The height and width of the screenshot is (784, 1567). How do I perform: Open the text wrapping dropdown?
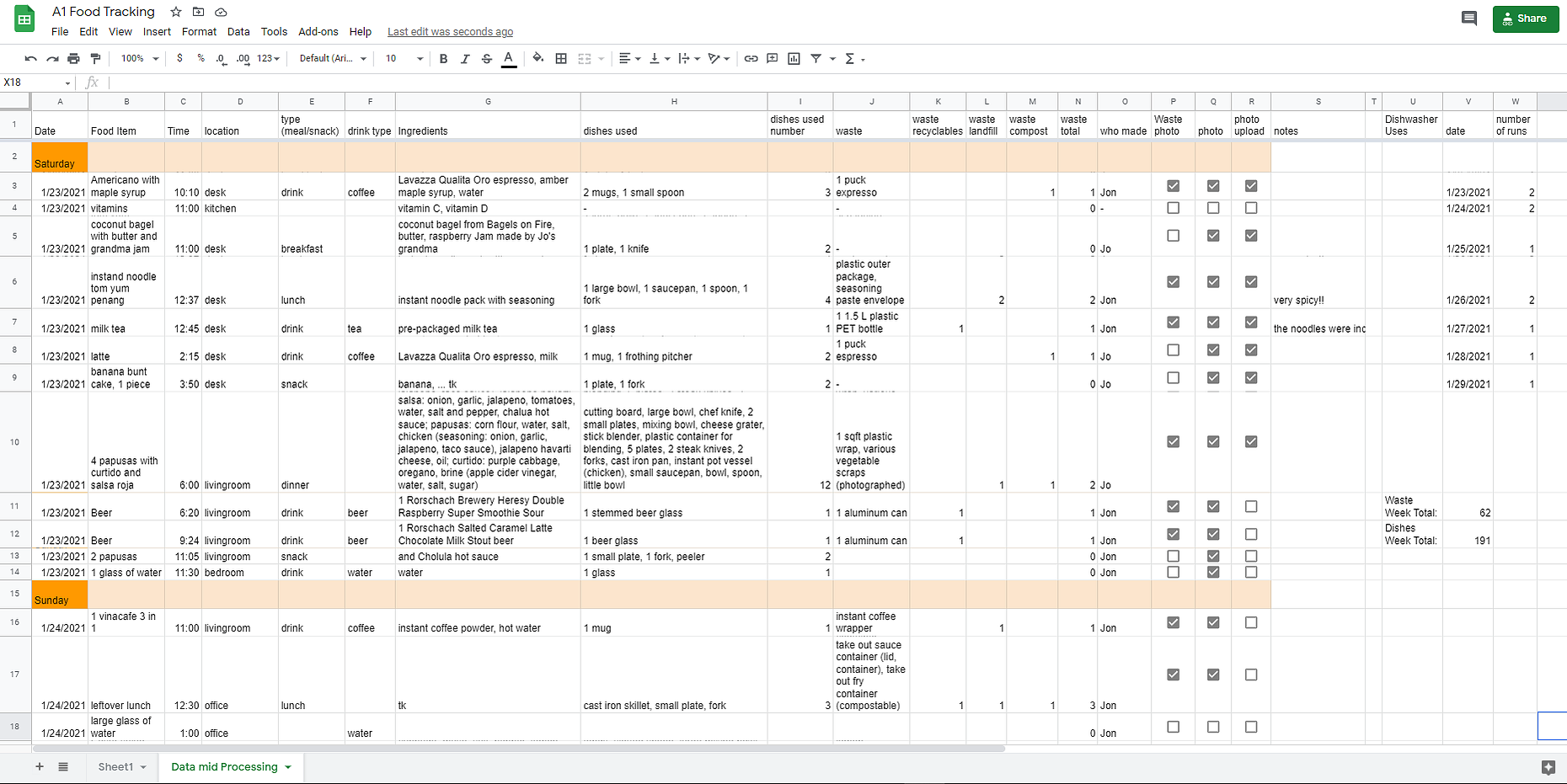click(x=689, y=59)
